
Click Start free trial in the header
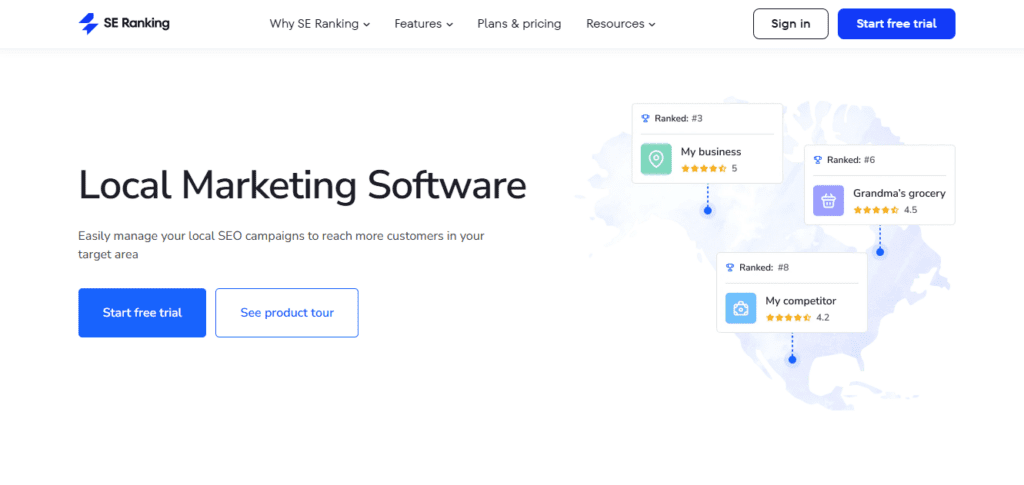coord(896,24)
